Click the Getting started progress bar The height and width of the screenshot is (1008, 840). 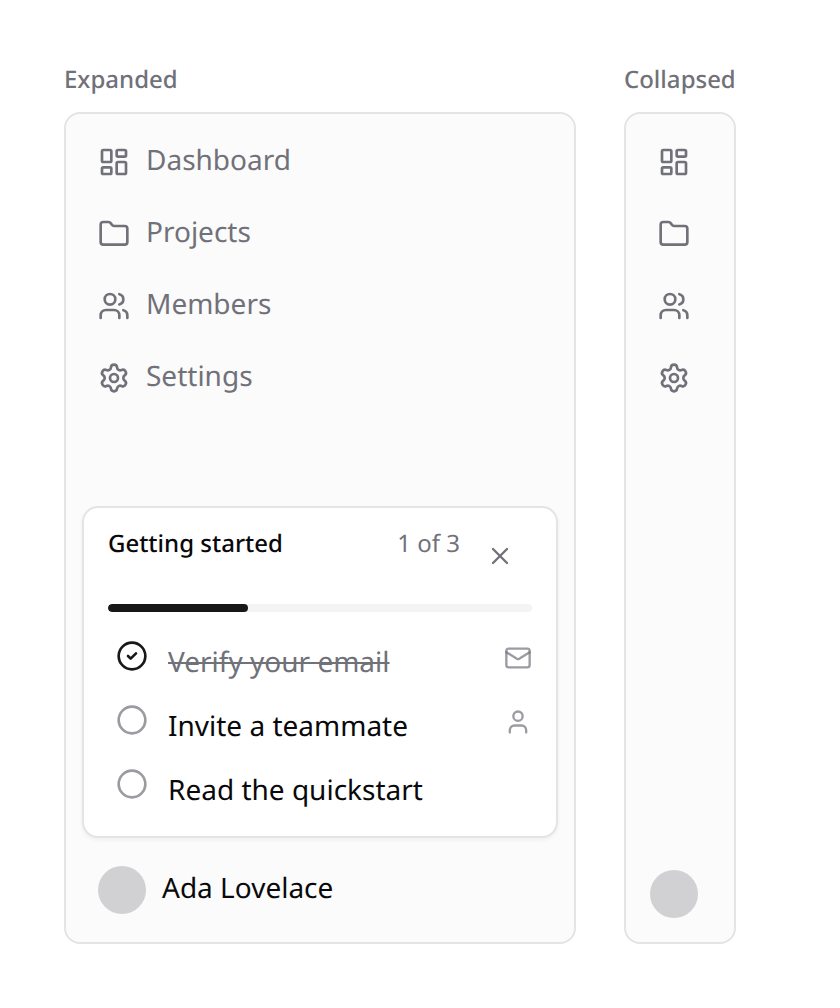point(319,608)
